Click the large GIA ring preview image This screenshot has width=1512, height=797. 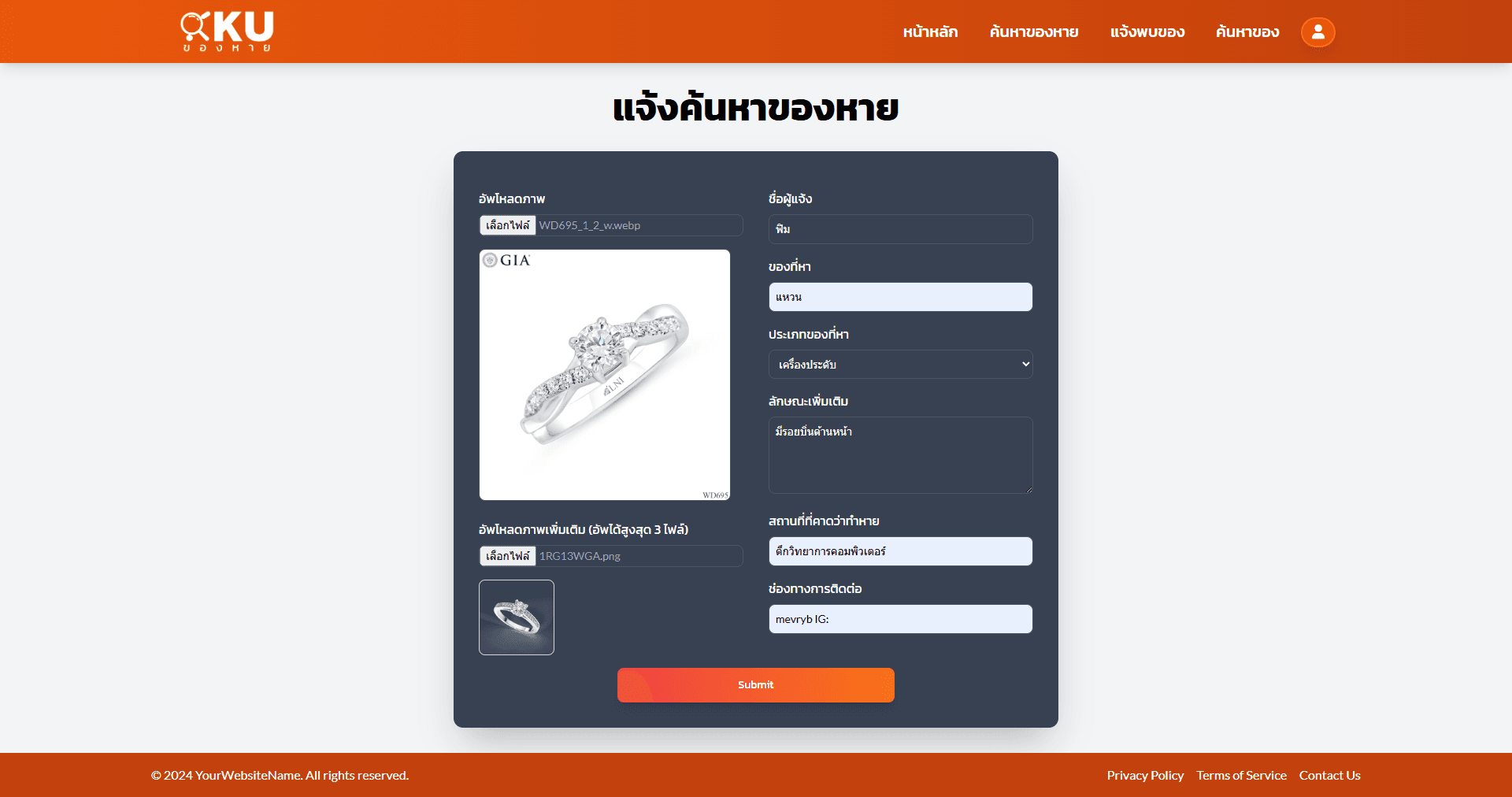point(605,375)
